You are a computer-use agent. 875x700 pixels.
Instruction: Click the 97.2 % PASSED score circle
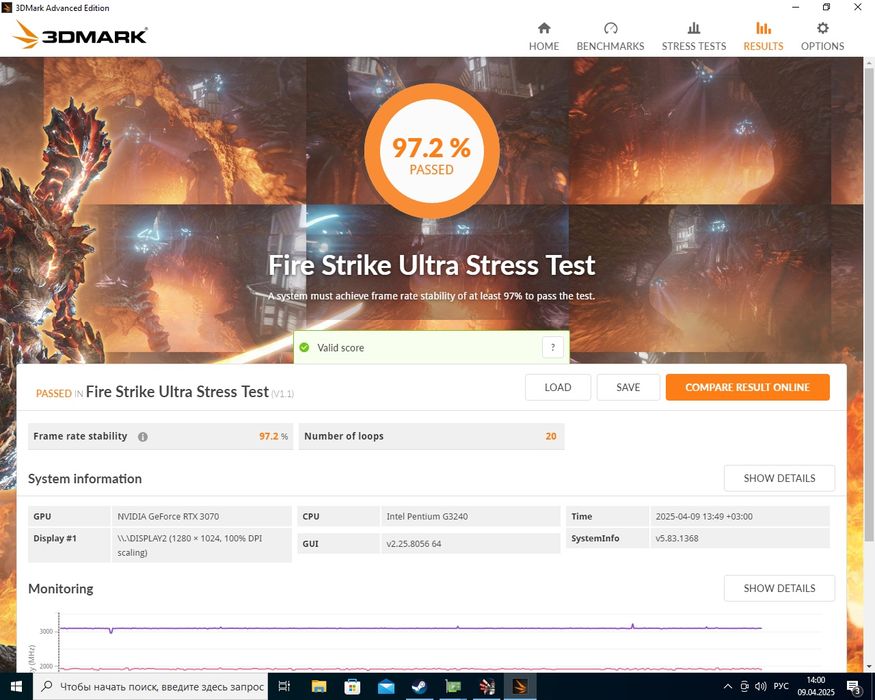click(x=431, y=151)
